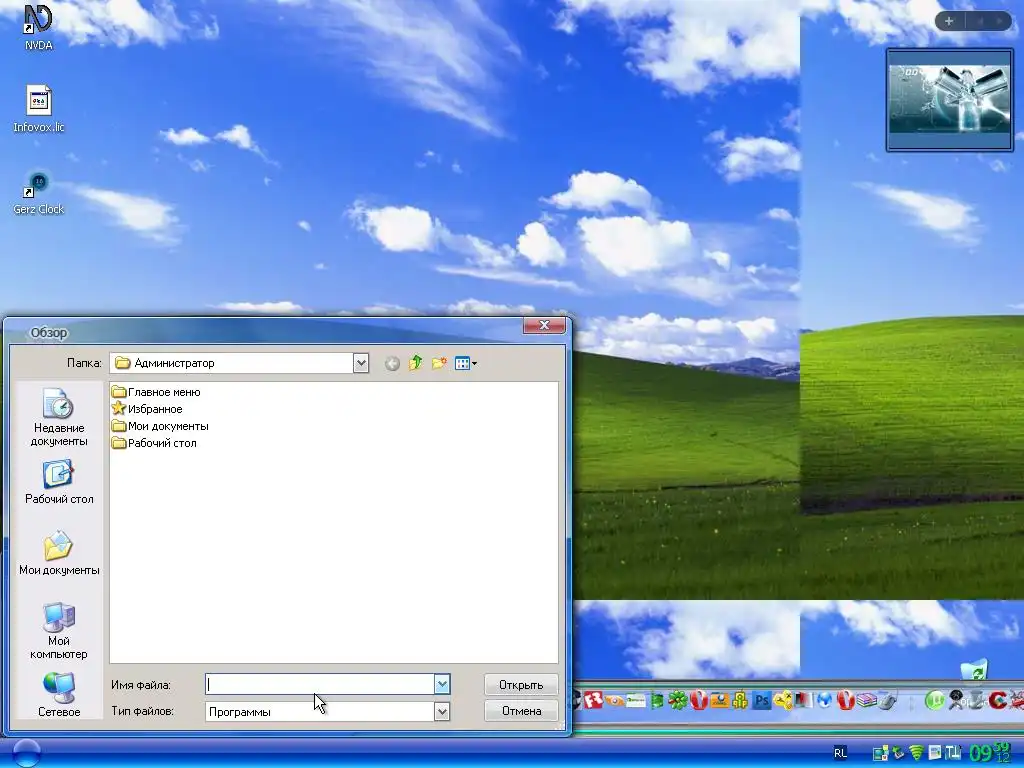1024x768 pixels.
Task: Select the Рабочий стол folder in the file list
Action: (154, 443)
